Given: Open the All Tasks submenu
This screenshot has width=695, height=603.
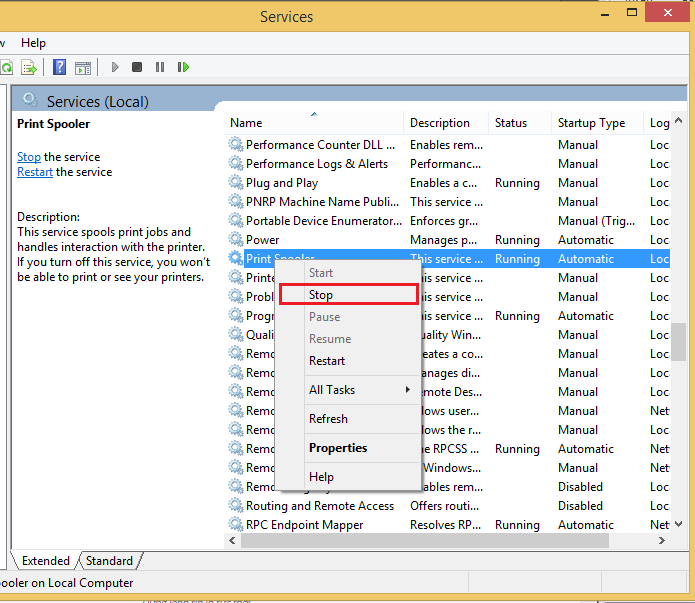Looking at the screenshot, I should coord(348,390).
